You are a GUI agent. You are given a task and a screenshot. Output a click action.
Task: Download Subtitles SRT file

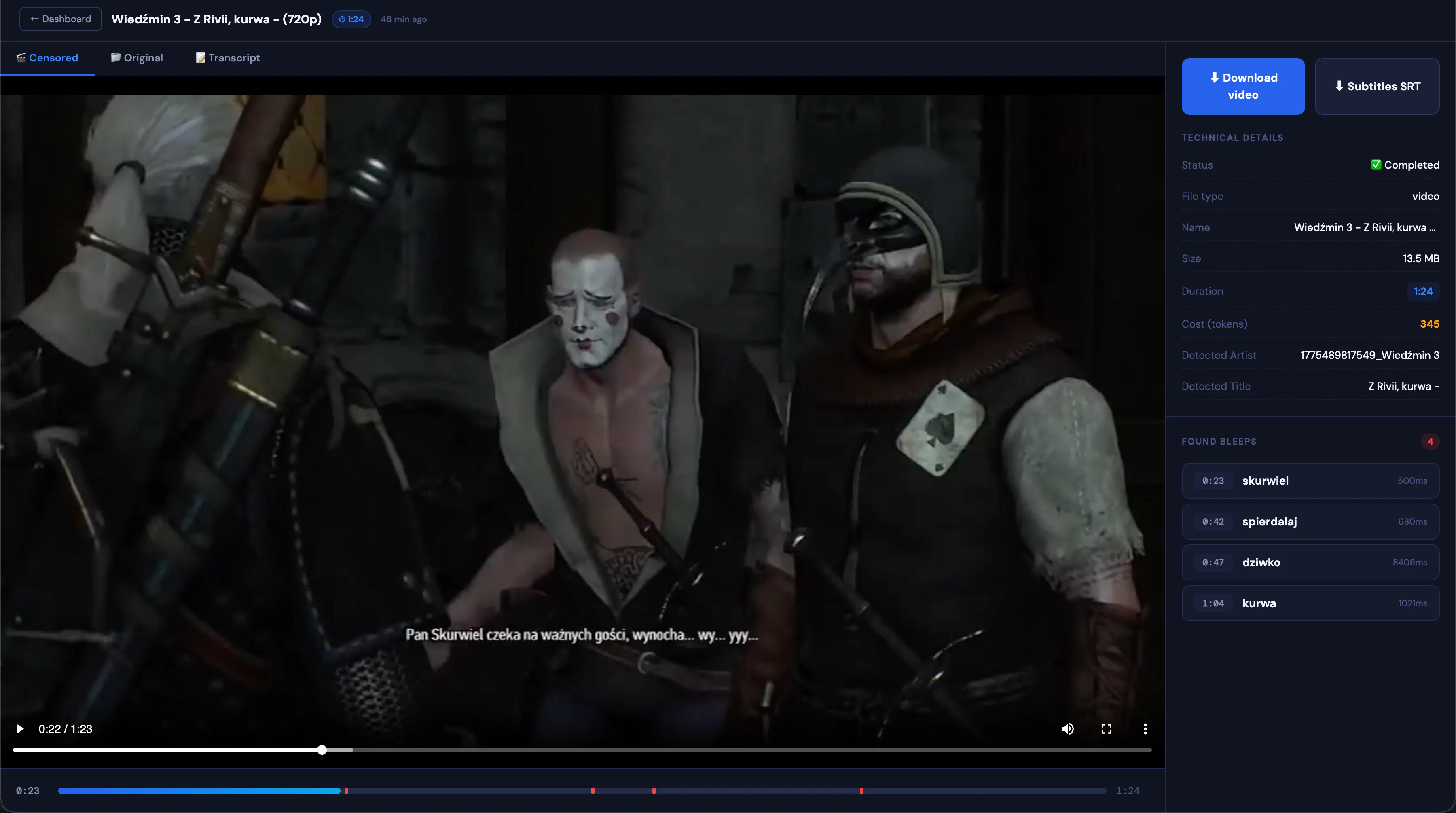pos(1377,86)
